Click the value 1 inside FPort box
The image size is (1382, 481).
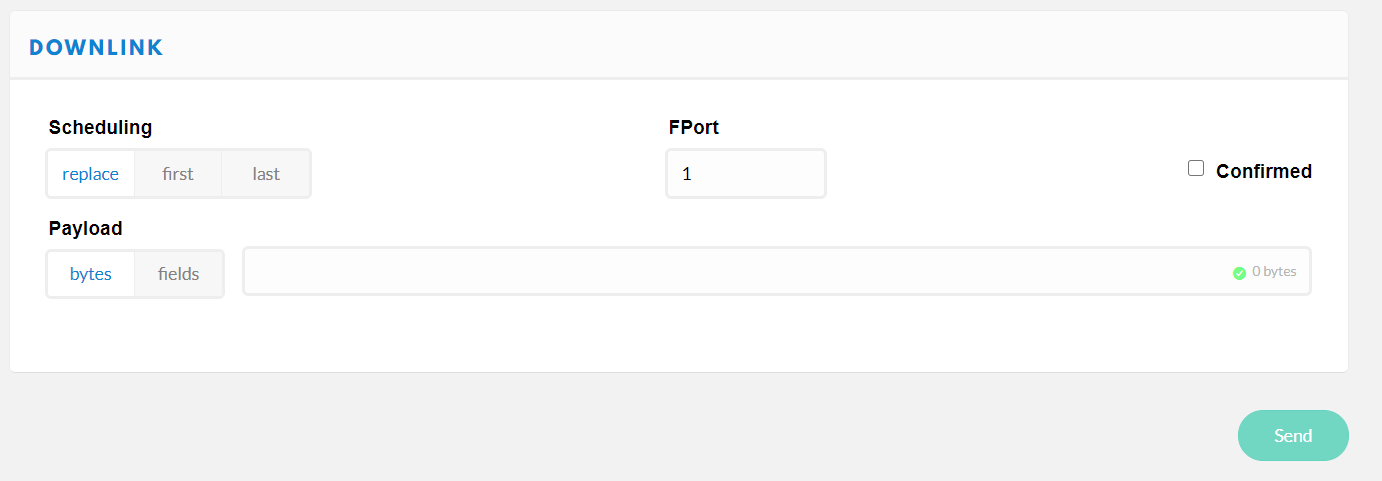tap(687, 174)
